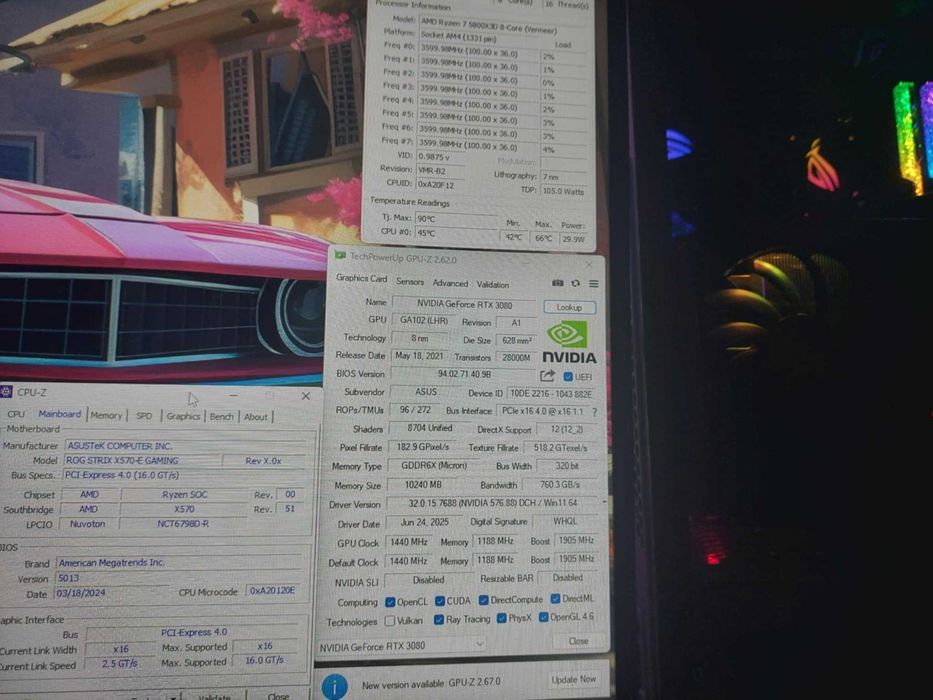Toggle the PhysX checkbox
Image resolution: width=933 pixels, height=700 pixels.
(502, 618)
